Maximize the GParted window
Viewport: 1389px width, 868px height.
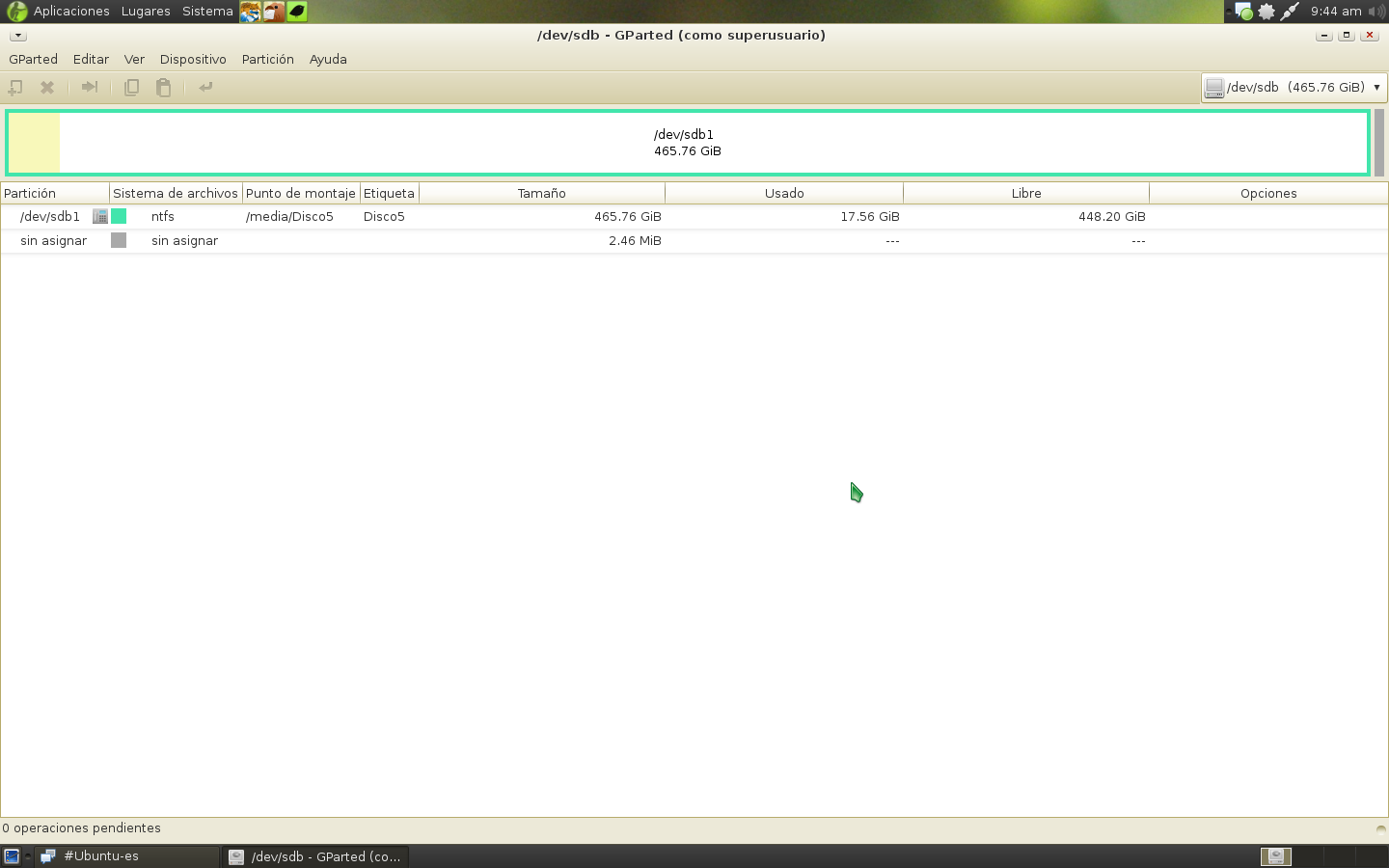point(1347,36)
